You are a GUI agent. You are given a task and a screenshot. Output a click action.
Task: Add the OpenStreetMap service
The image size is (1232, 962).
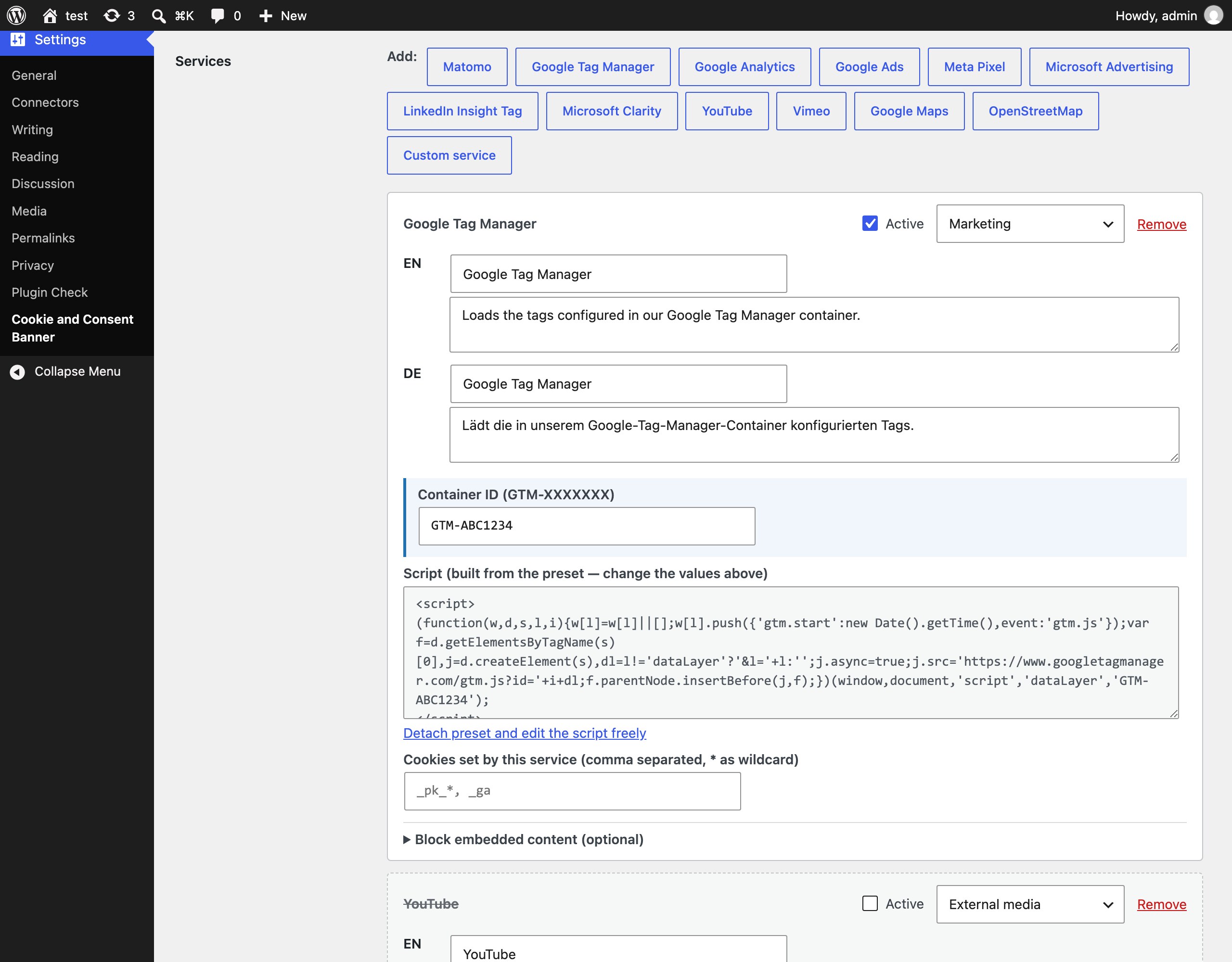(1035, 111)
